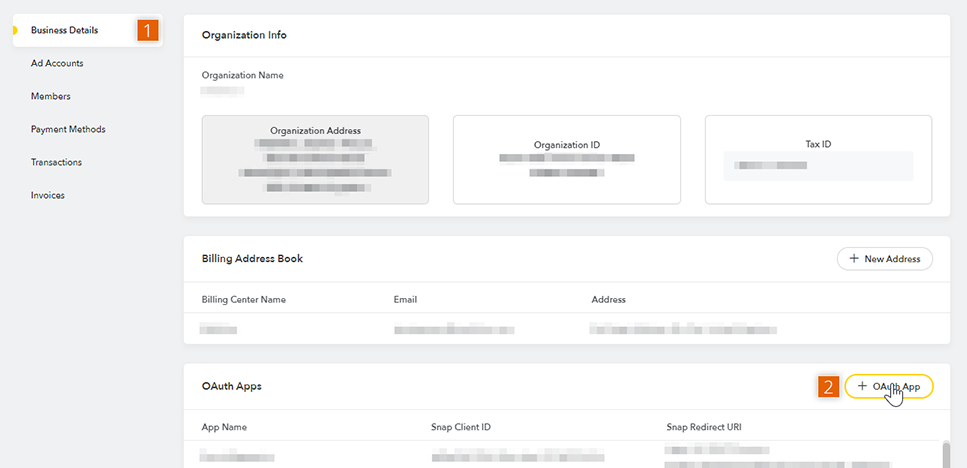Click the Organization Name label
This screenshot has width=967, height=468.
[x=242, y=75]
